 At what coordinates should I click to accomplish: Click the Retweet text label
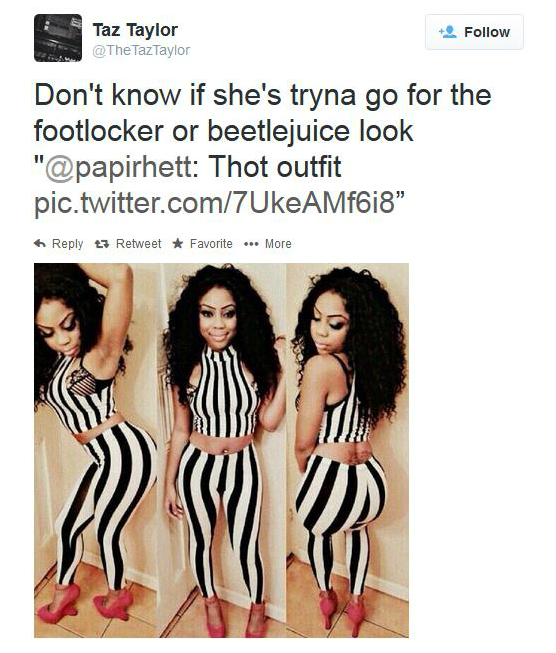138,244
